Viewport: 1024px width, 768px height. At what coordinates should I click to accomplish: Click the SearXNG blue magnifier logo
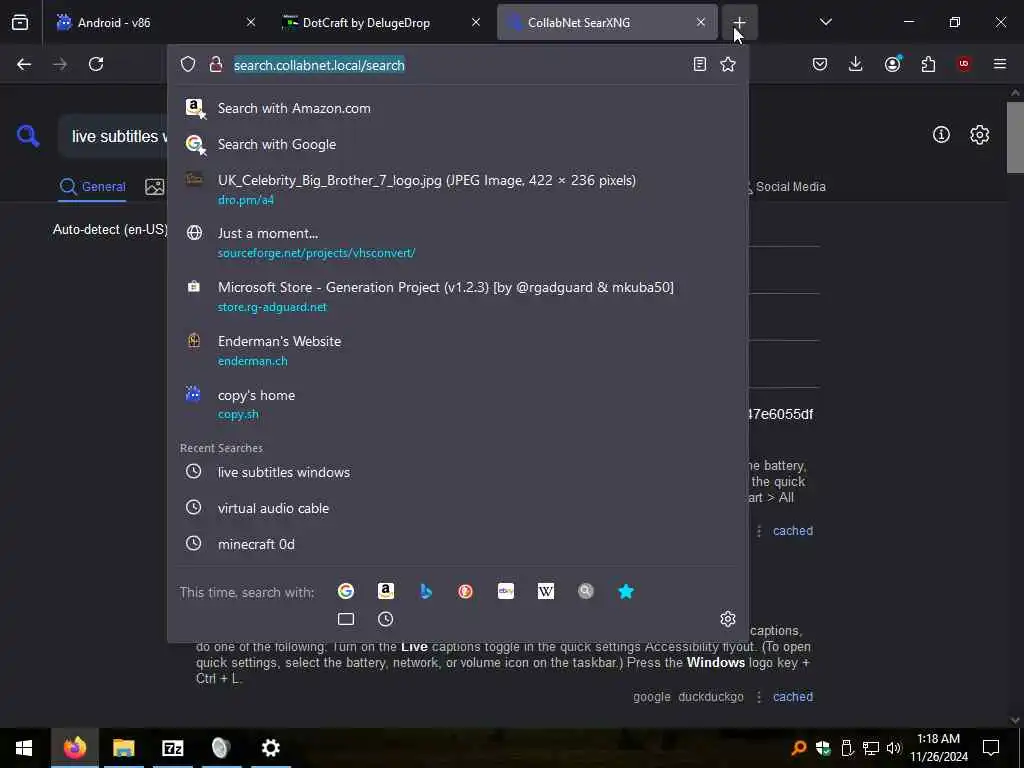[x=28, y=136]
